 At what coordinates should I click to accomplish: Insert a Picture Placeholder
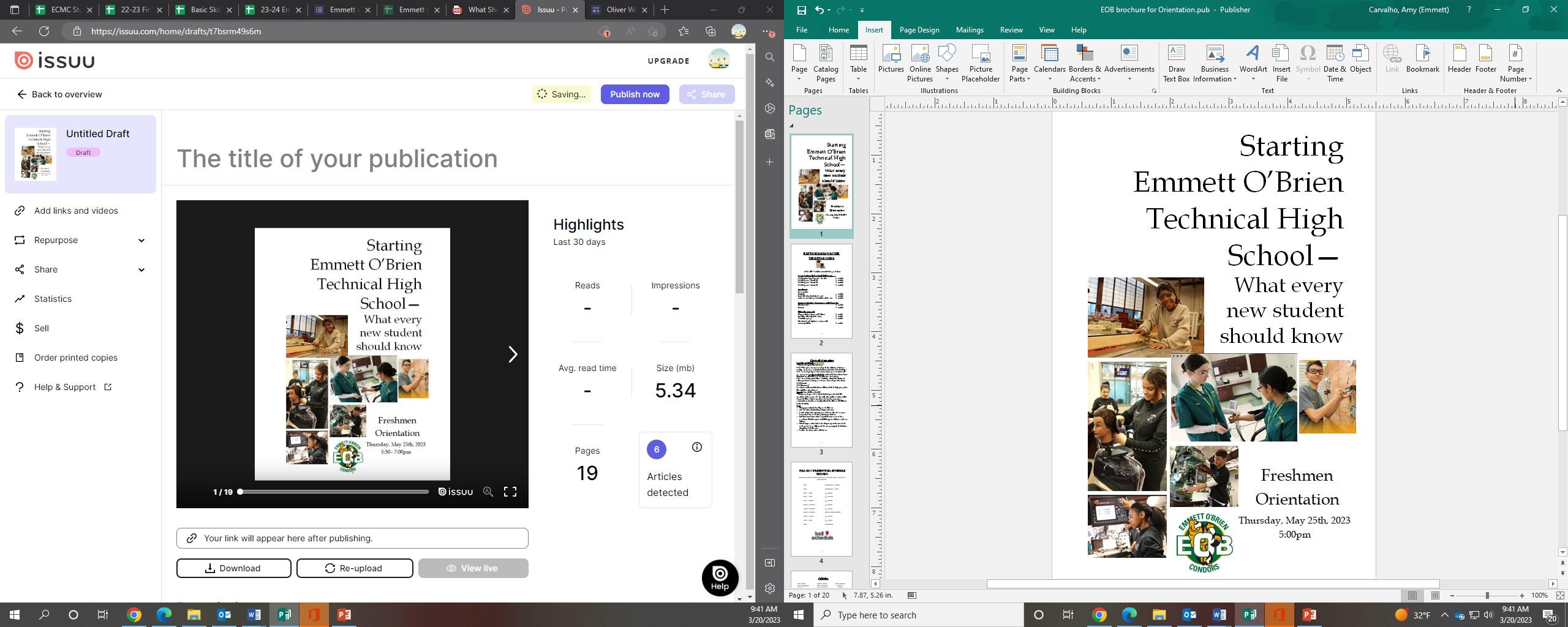point(980,63)
